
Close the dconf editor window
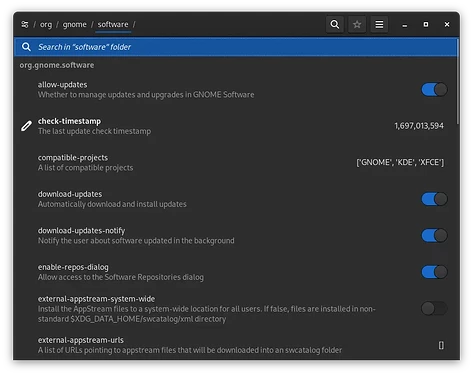447,24
